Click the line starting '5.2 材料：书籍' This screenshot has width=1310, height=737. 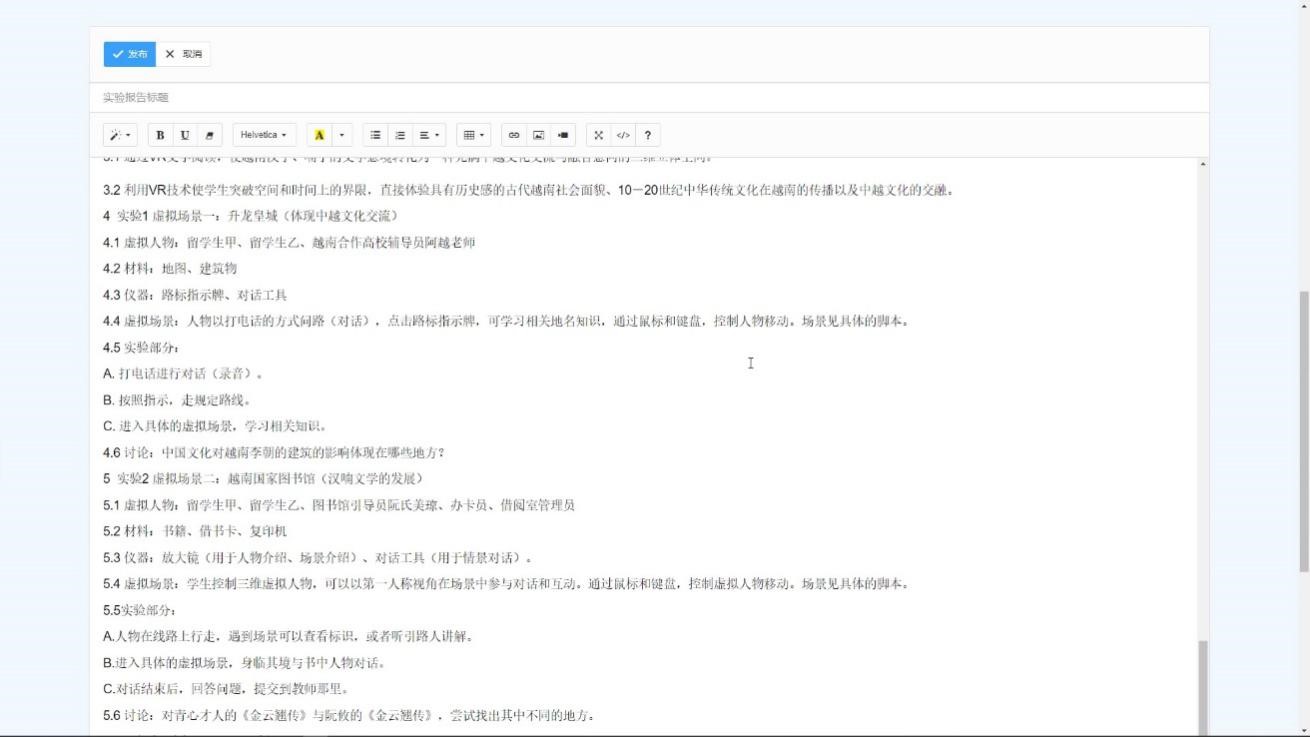tap(195, 531)
